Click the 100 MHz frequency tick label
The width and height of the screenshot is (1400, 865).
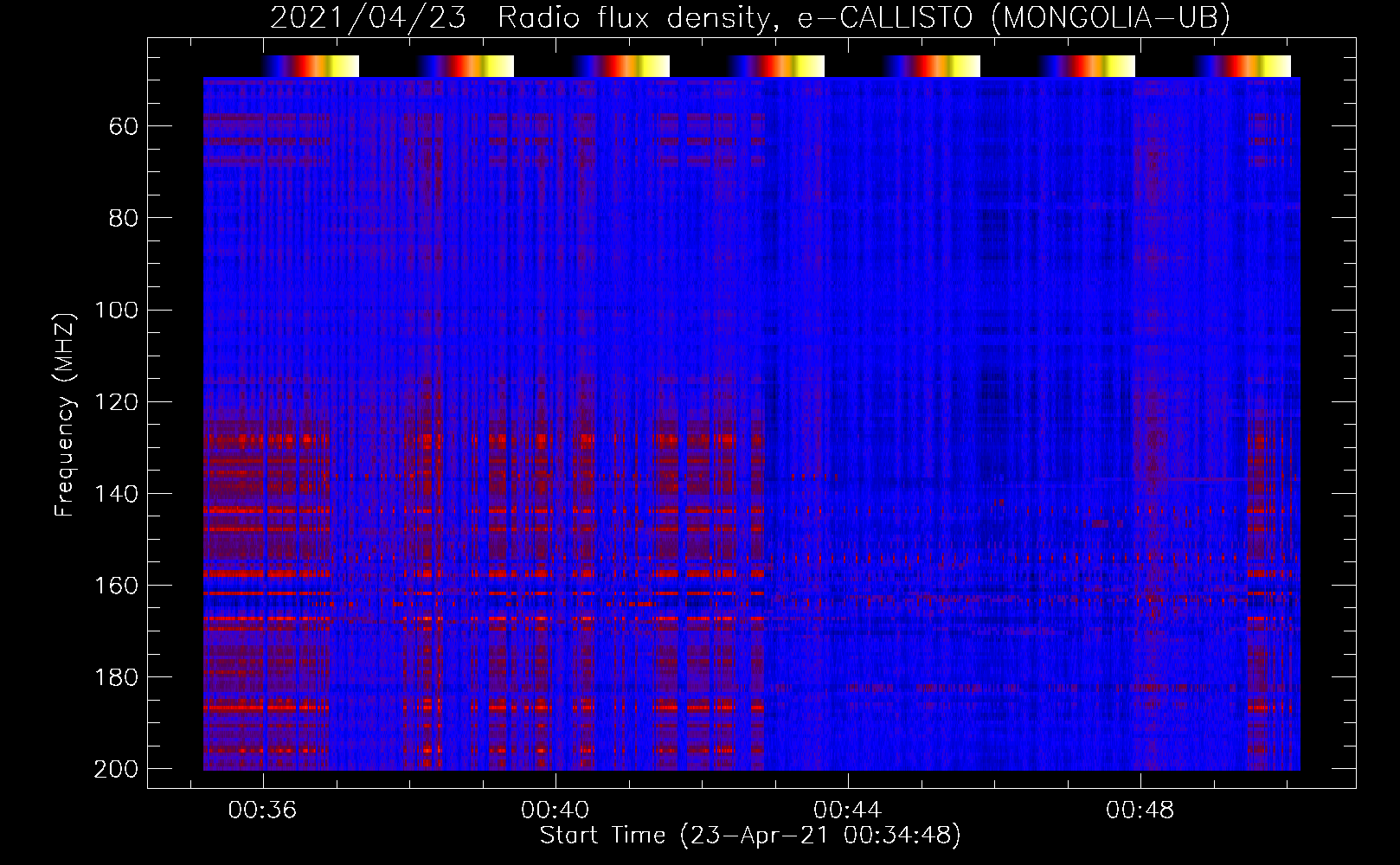[x=116, y=310]
